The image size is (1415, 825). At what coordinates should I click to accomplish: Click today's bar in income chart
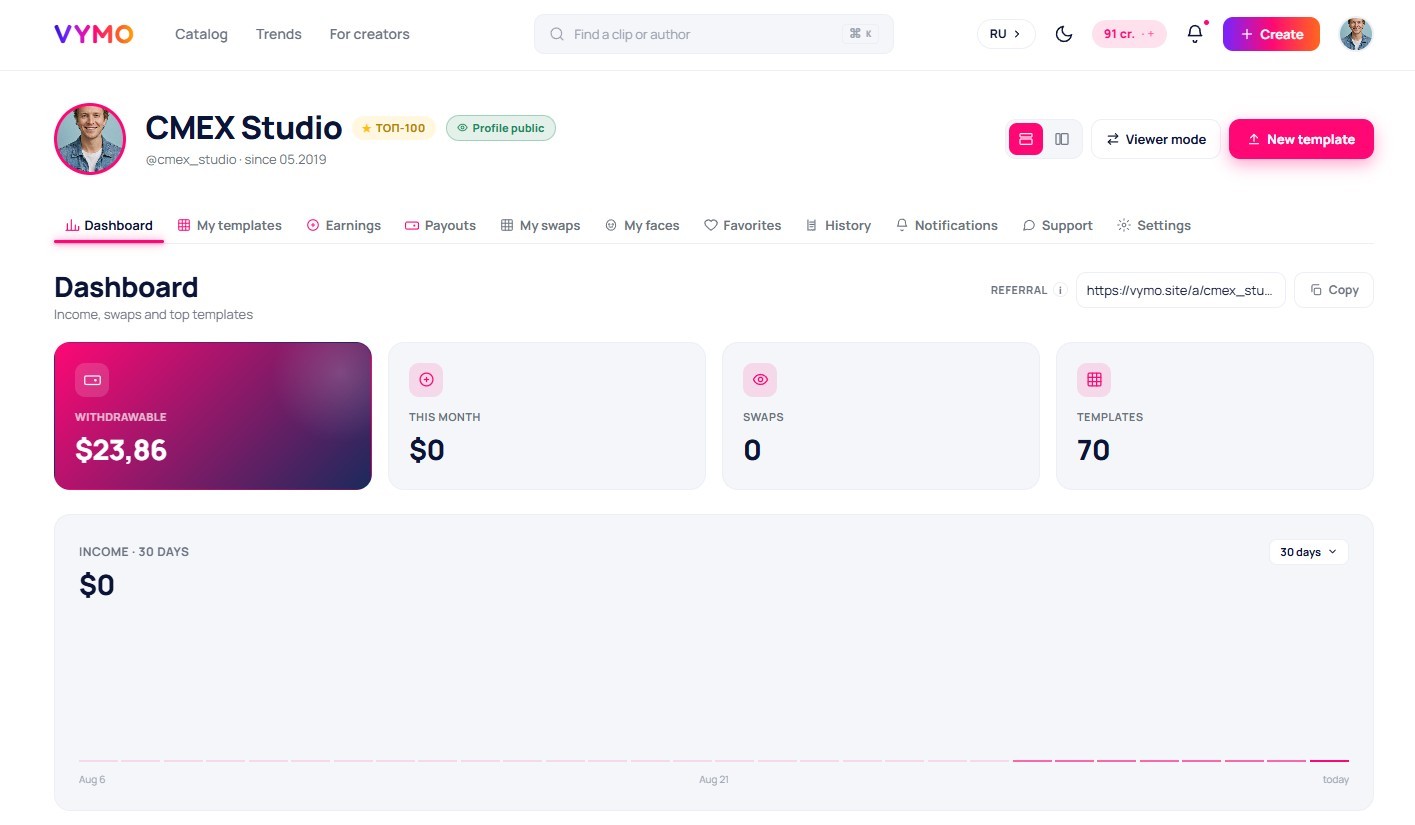pyautogui.click(x=1329, y=761)
